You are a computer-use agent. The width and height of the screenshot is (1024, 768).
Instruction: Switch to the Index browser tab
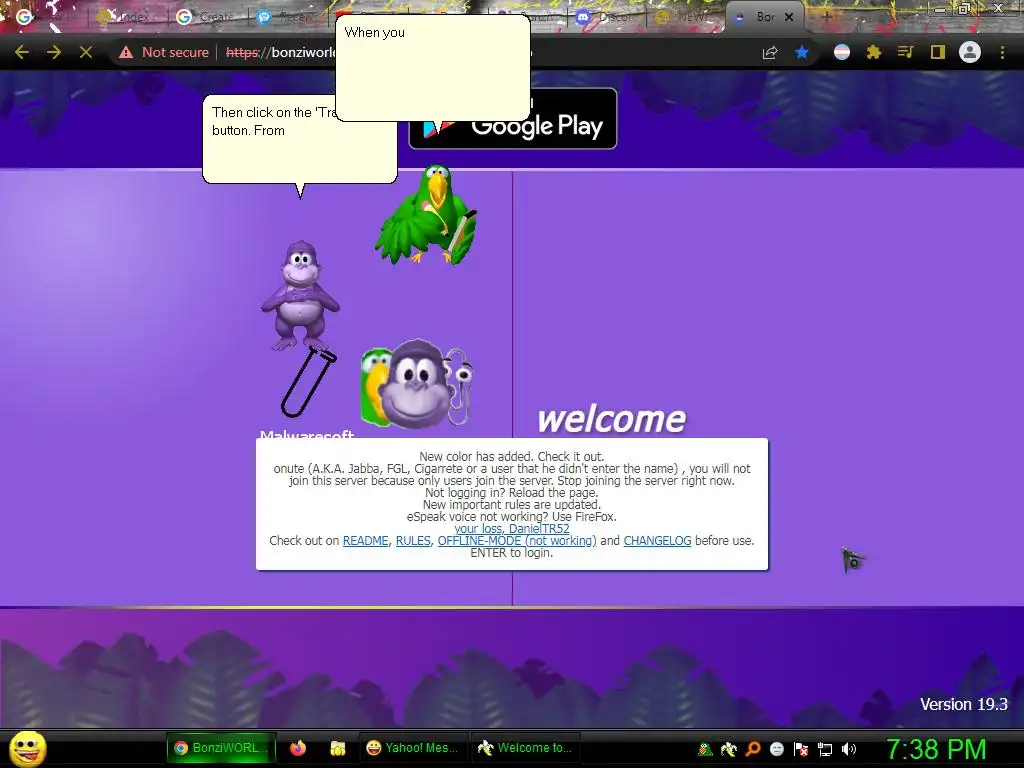pos(127,17)
